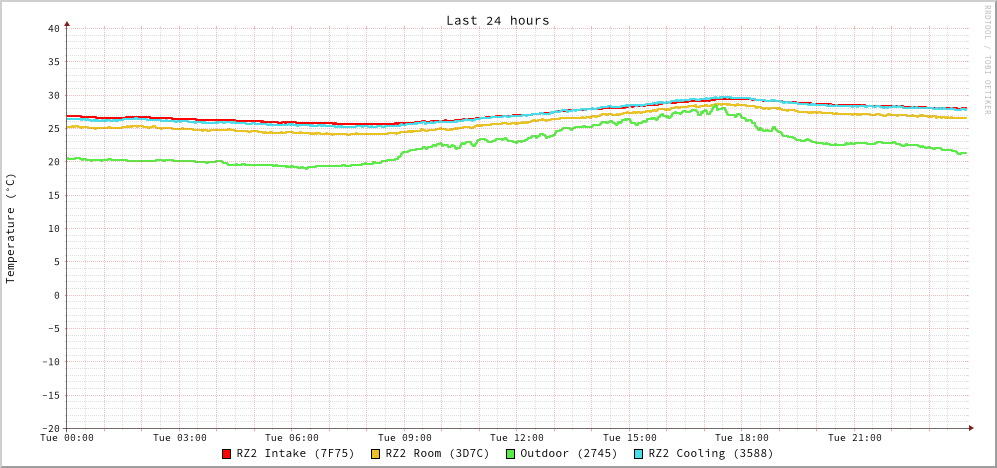Click the Temperature (°C) vertical axis label
The image size is (997, 468).
click(11, 228)
